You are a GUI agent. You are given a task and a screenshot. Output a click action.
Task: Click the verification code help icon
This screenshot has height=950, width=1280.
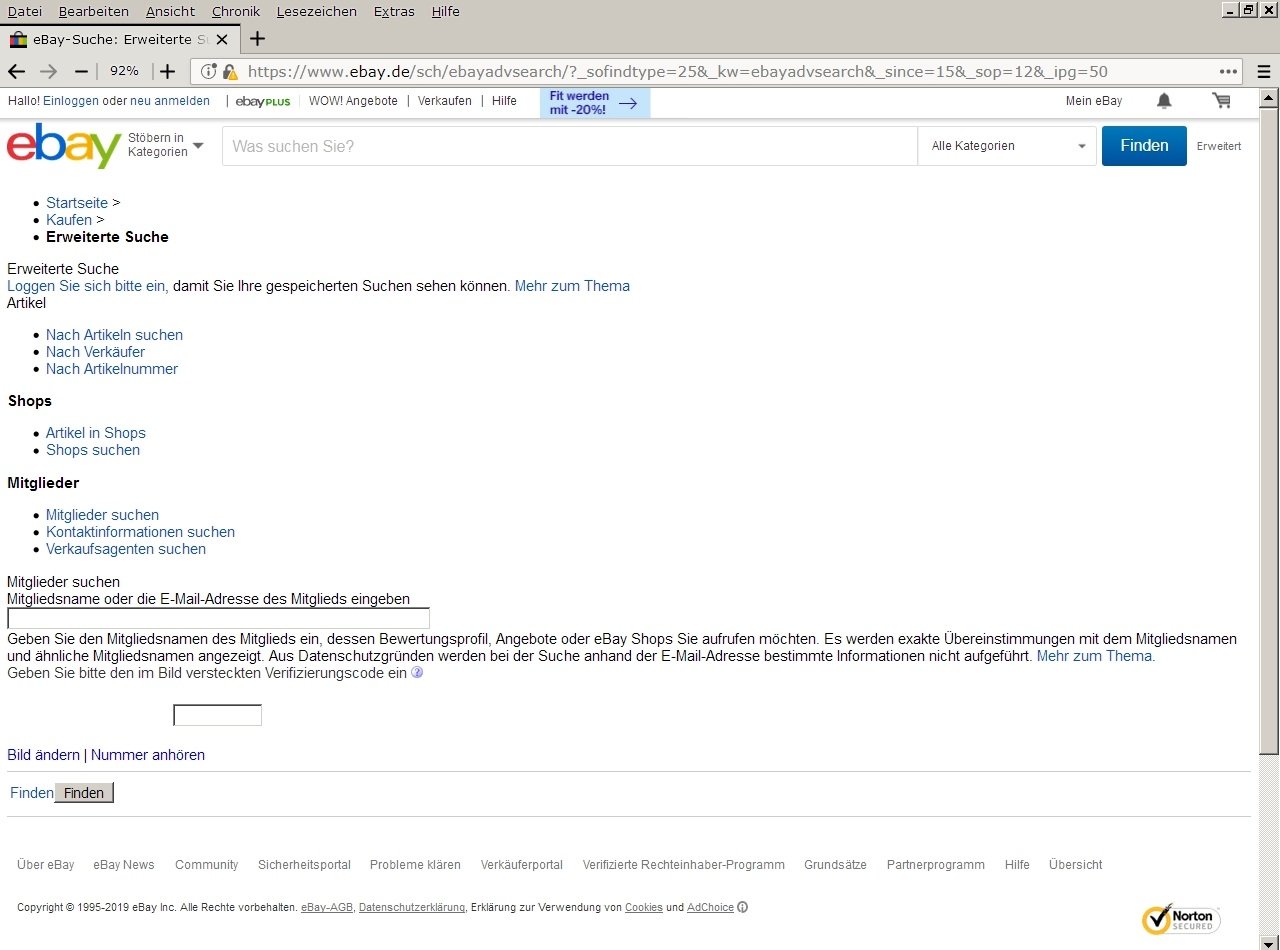point(417,673)
